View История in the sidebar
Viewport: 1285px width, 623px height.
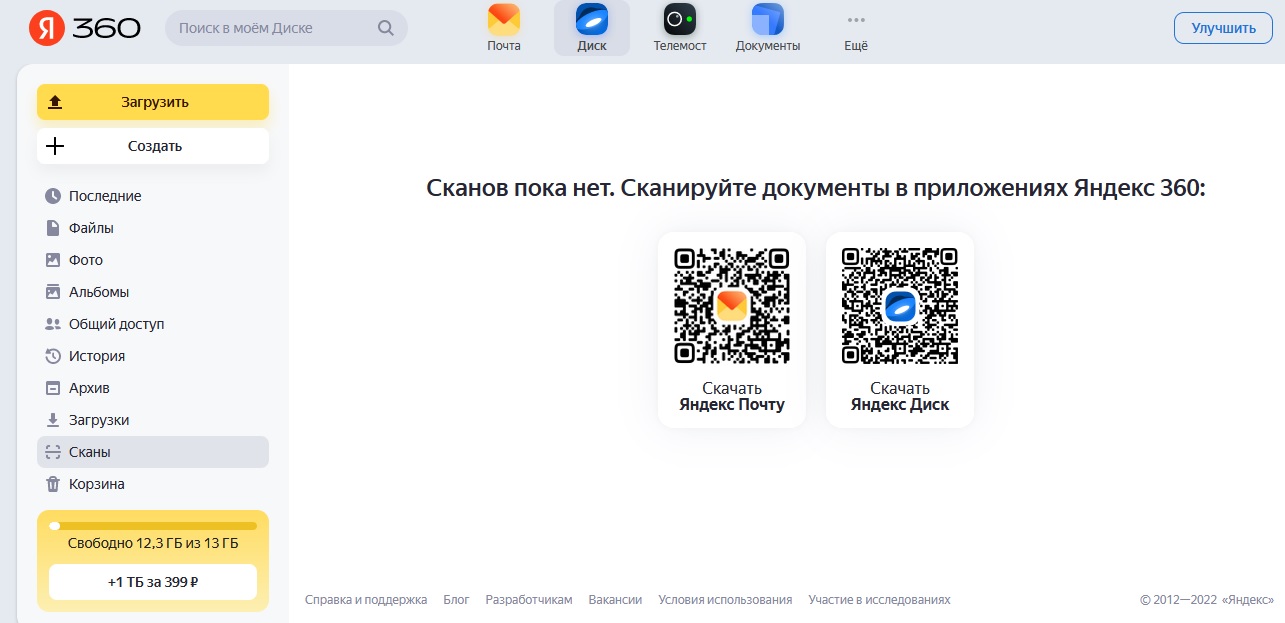[x=153, y=356]
